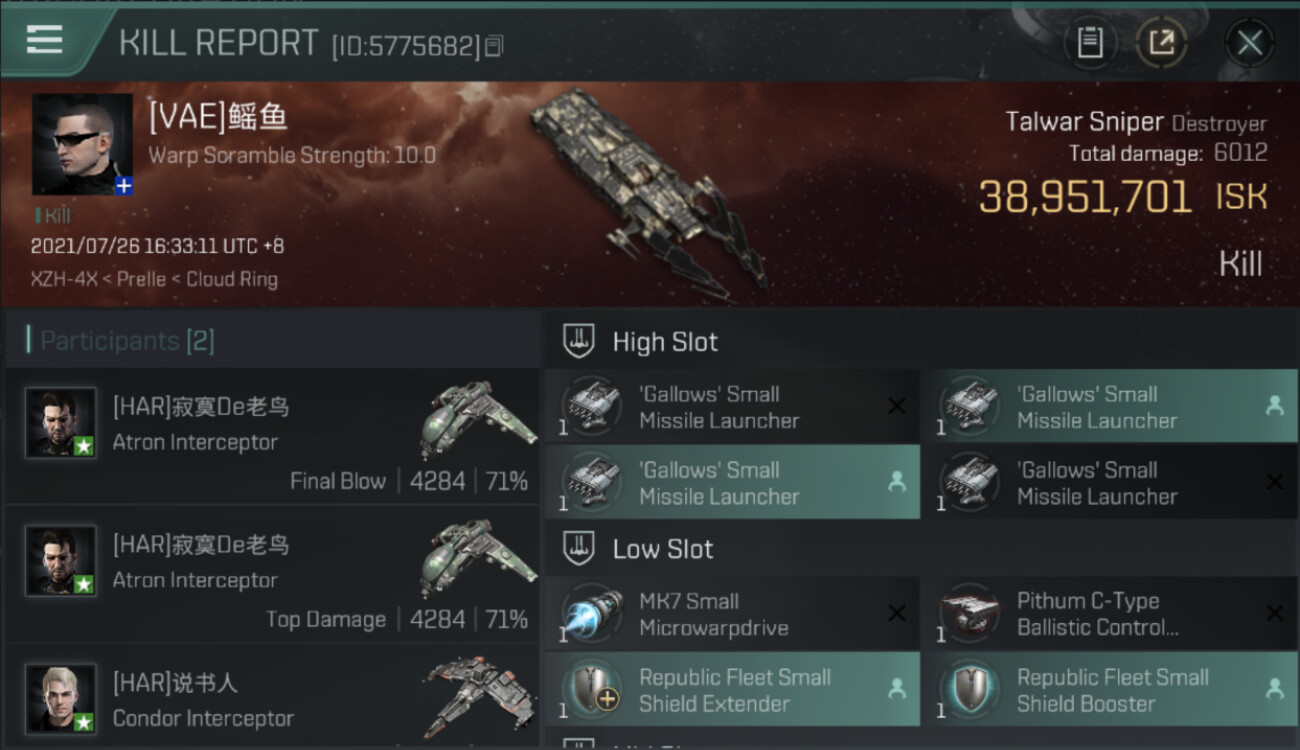Select the Pithum C-Type Ballistic Control icon
Screen dimensions: 1300x750
tap(969, 614)
